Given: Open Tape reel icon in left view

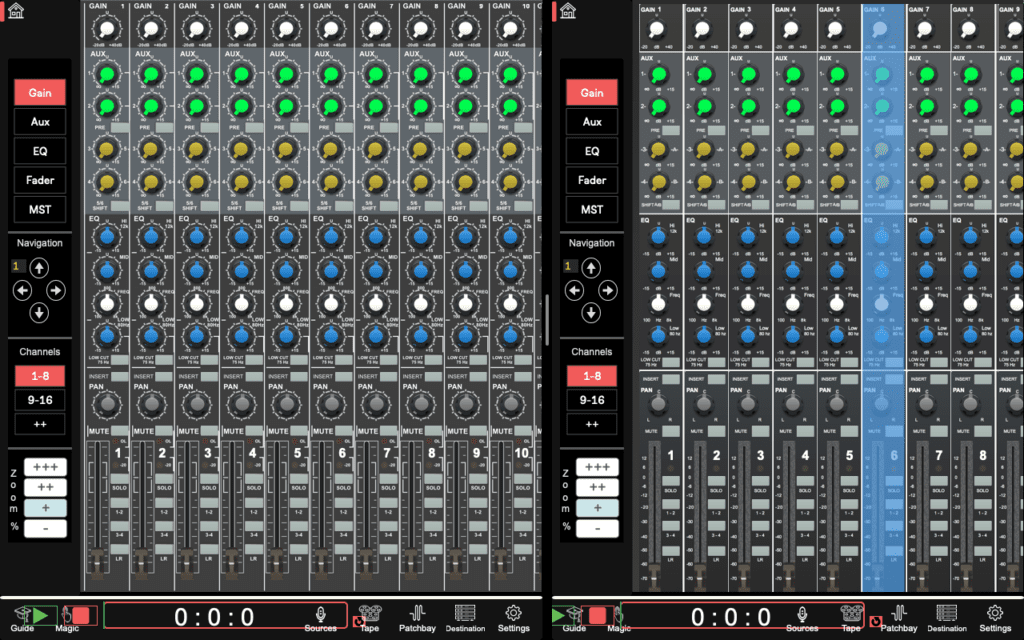Looking at the screenshot, I should pos(370,613).
